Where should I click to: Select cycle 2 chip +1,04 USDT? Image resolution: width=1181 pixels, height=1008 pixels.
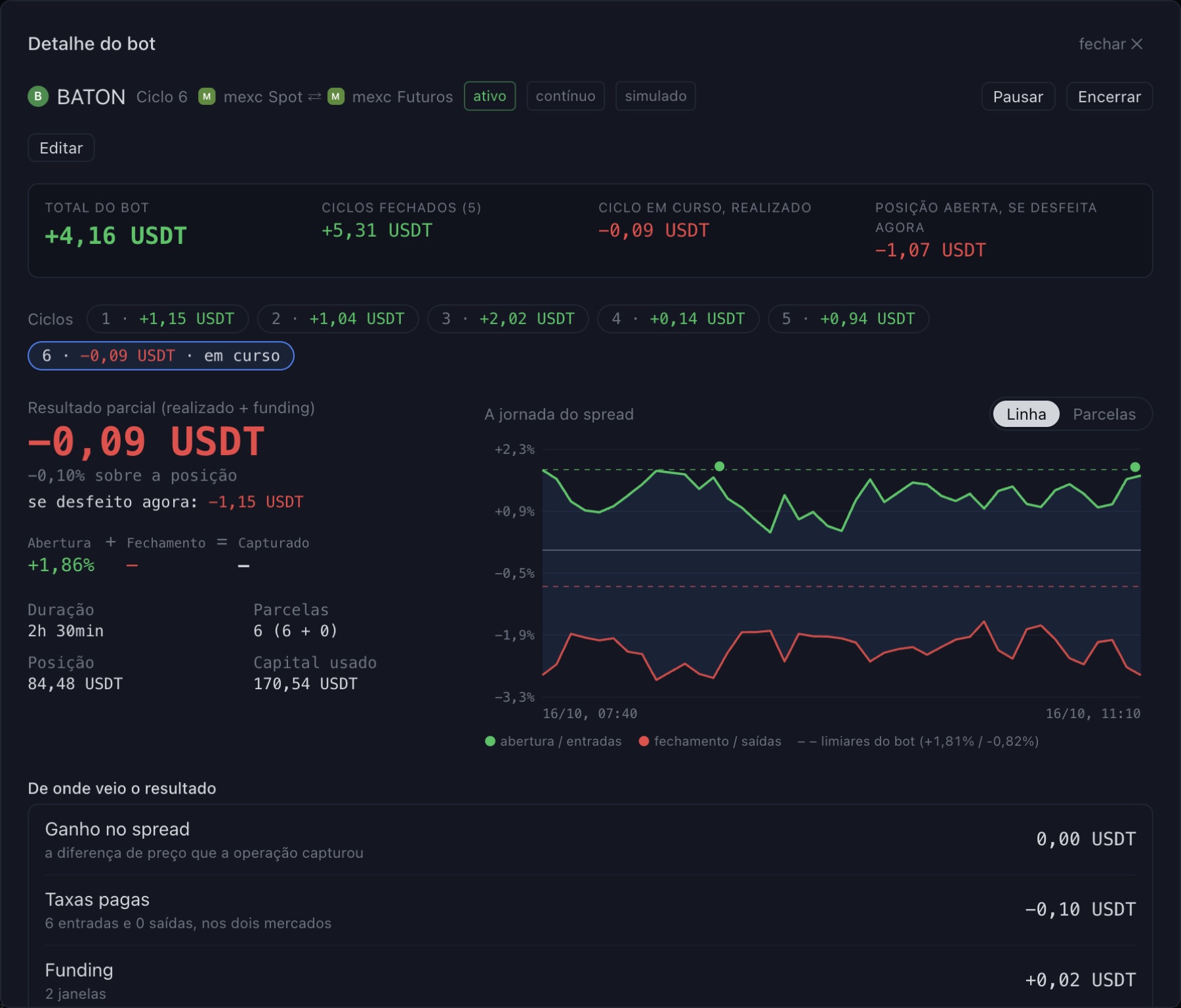pyautogui.click(x=338, y=319)
